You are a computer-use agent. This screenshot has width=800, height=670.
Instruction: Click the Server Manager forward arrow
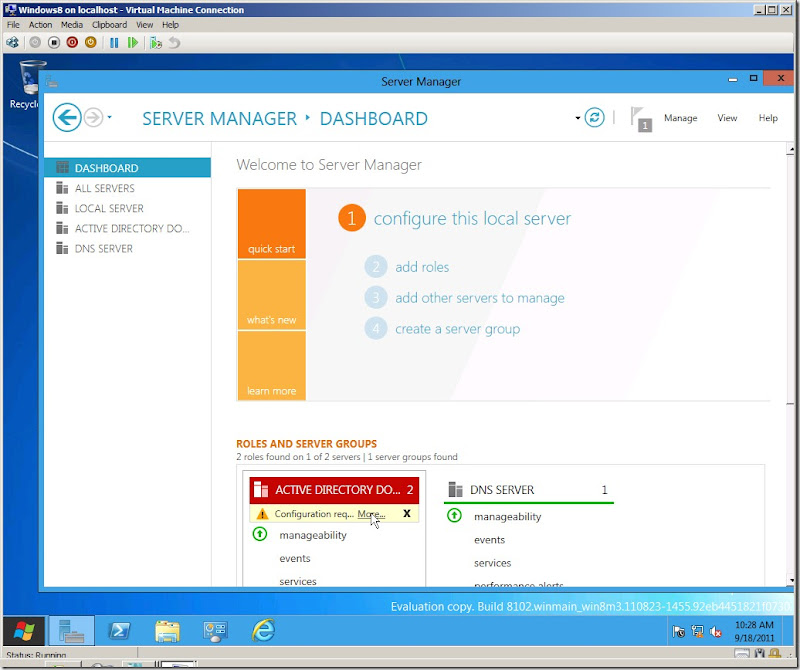point(93,118)
